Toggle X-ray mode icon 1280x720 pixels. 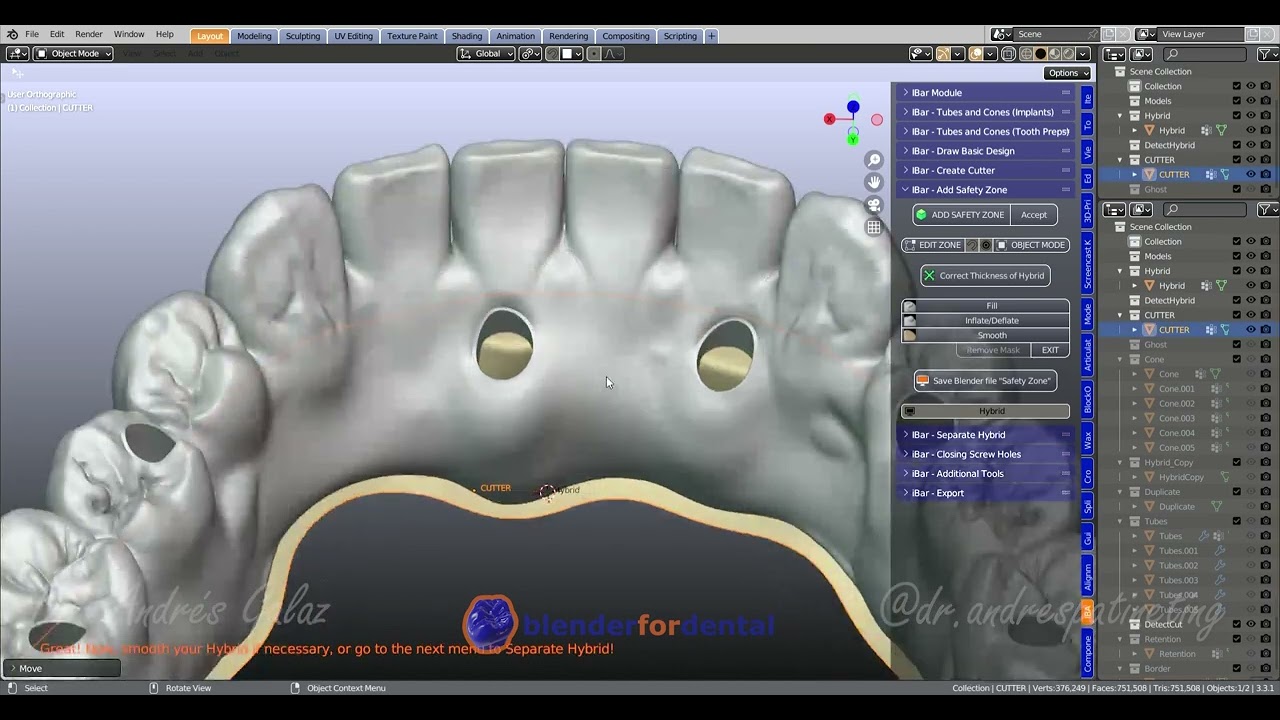pos(1009,54)
